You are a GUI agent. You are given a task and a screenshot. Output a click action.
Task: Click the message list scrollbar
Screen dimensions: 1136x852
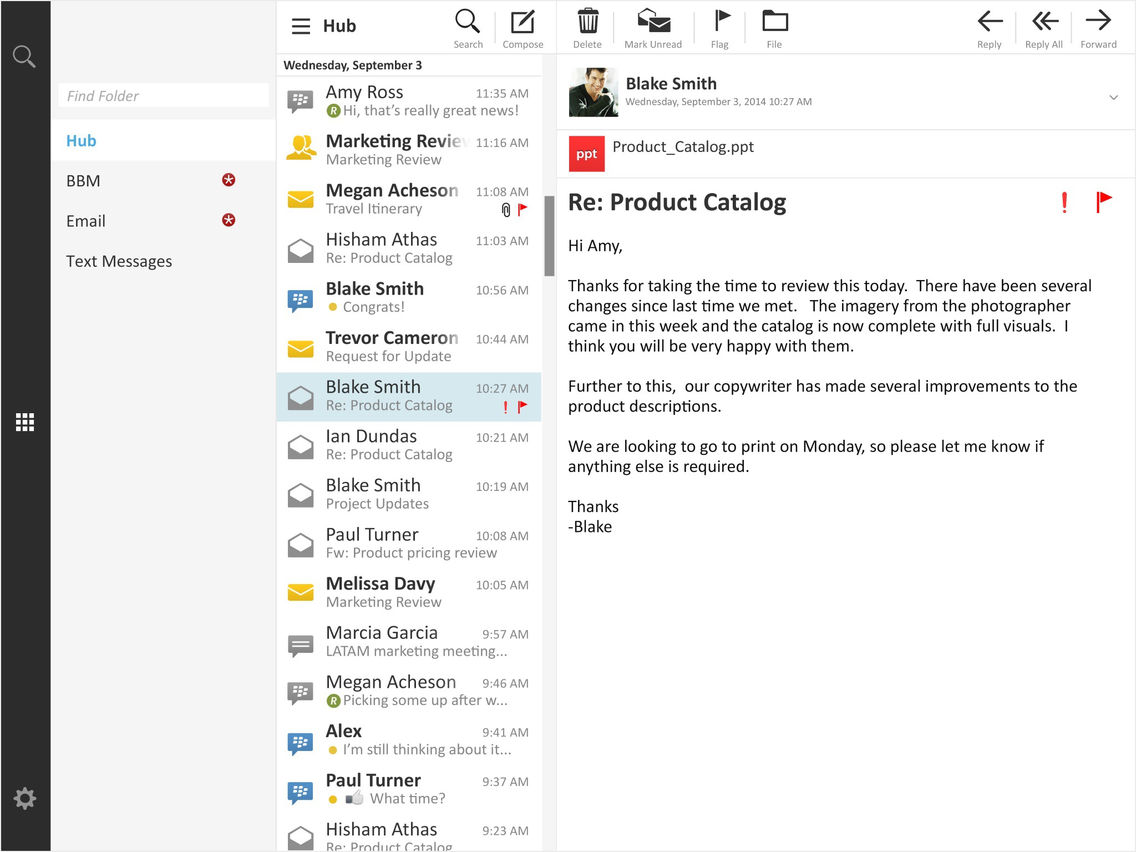point(549,235)
